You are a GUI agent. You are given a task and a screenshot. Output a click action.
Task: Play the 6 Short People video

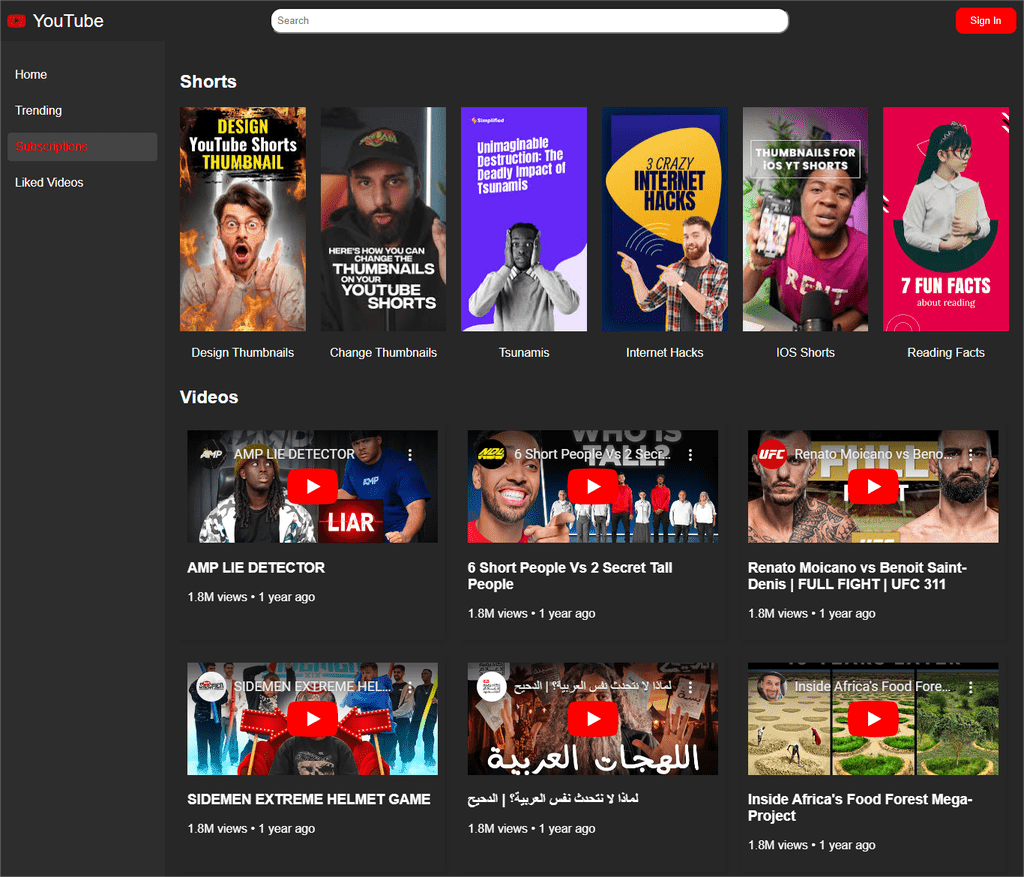pos(593,486)
